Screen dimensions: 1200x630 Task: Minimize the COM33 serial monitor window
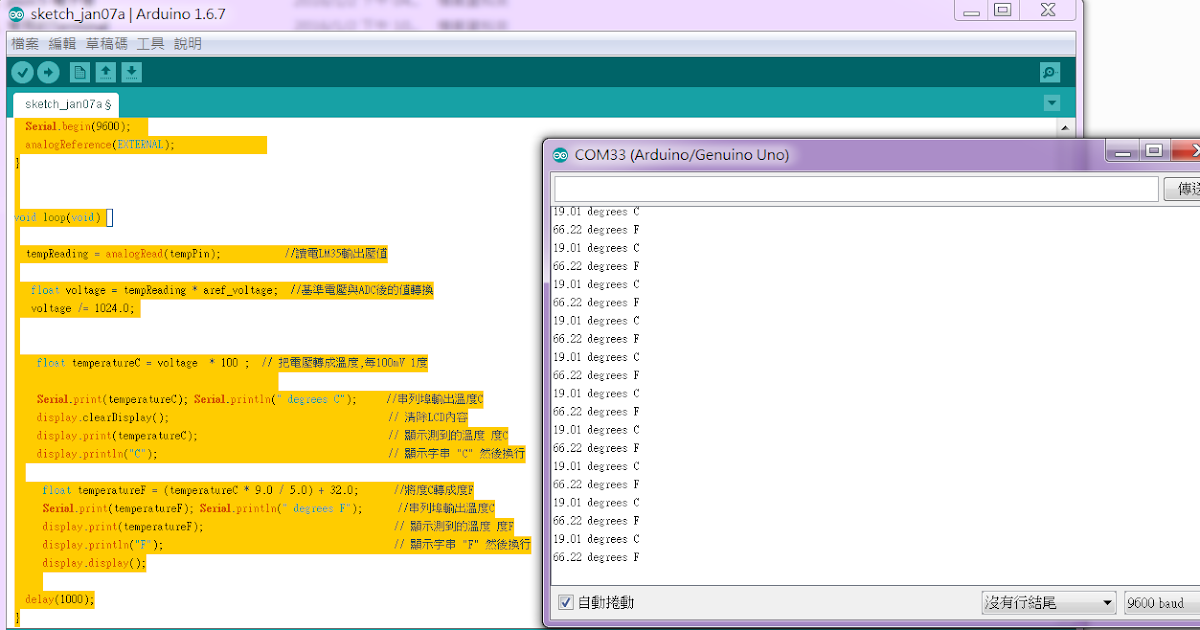pos(1123,151)
